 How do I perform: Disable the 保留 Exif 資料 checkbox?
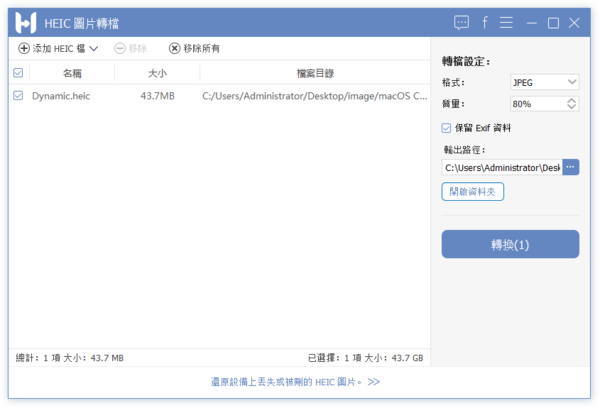tap(446, 128)
